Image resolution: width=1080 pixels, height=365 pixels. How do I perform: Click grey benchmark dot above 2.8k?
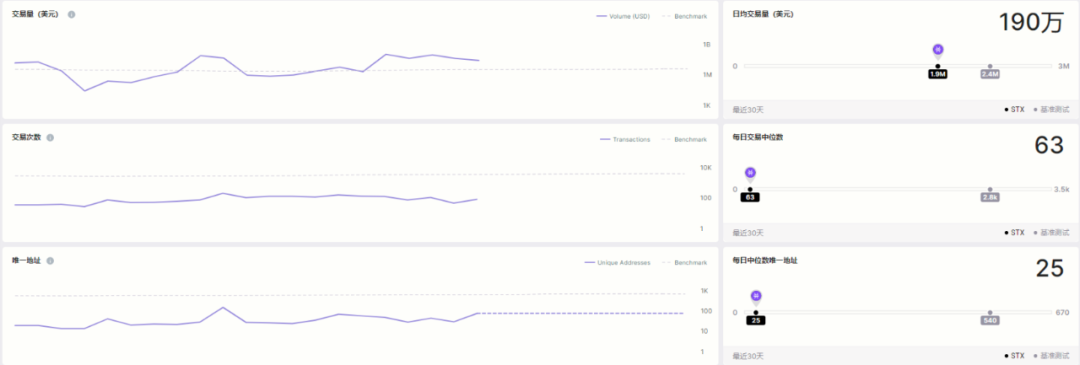tap(990, 189)
